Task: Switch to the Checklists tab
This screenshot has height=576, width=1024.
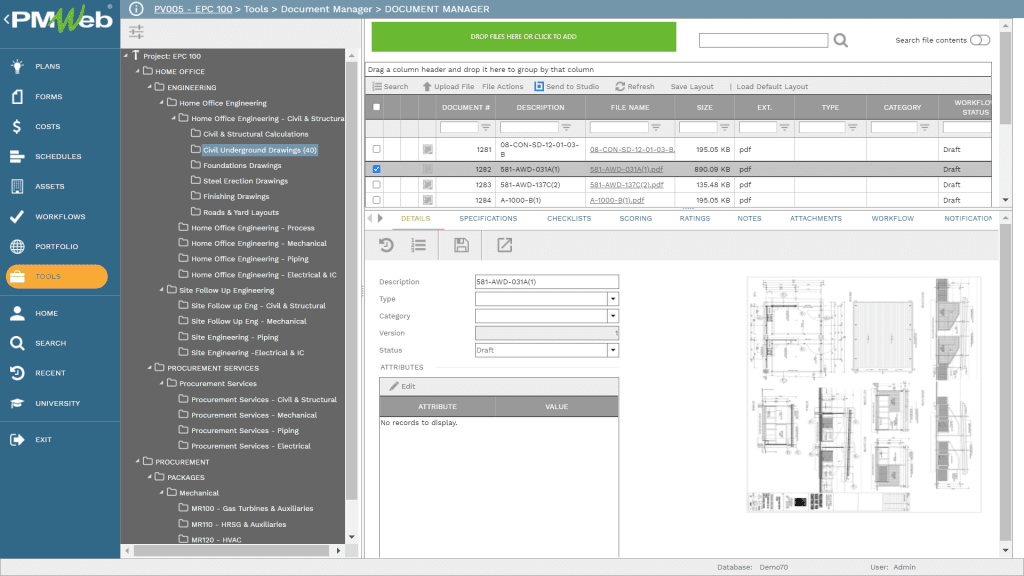Action: [x=569, y=219]
